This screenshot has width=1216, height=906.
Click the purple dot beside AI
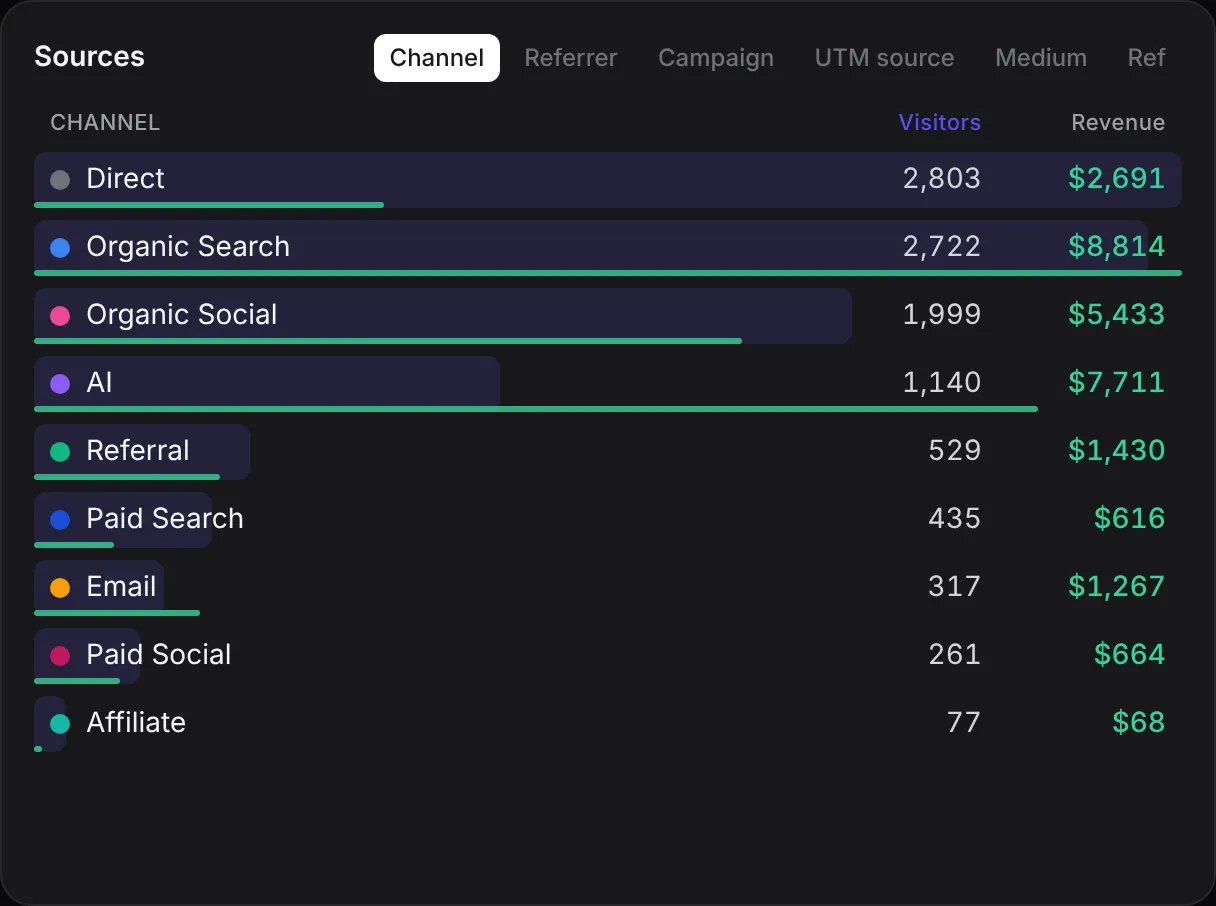click(60, 384)
